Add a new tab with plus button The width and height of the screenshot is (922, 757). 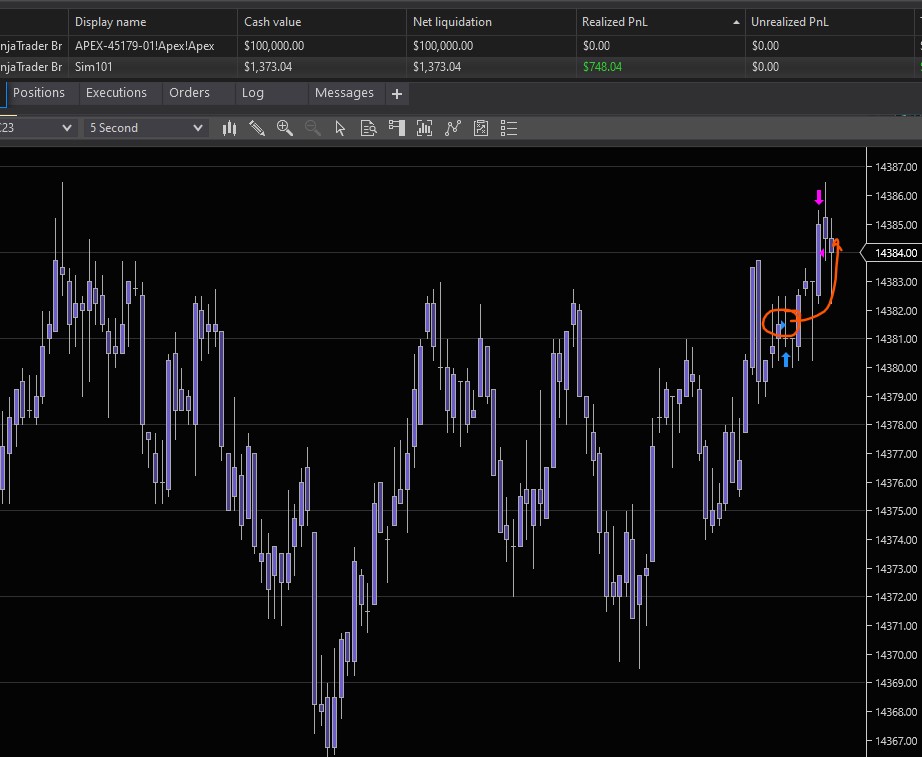pos(397,94)
